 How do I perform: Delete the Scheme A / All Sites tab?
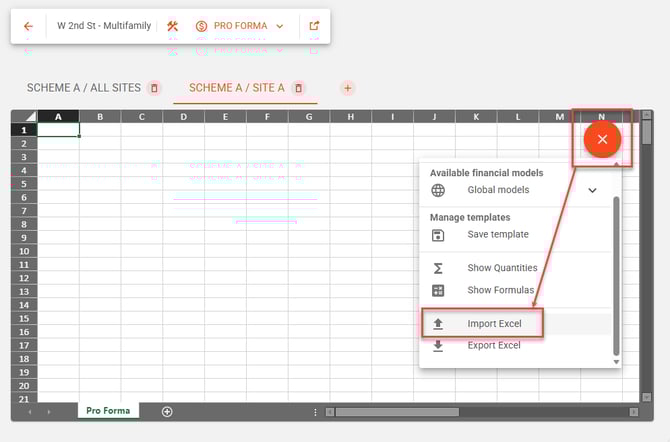tap(153, 88)
